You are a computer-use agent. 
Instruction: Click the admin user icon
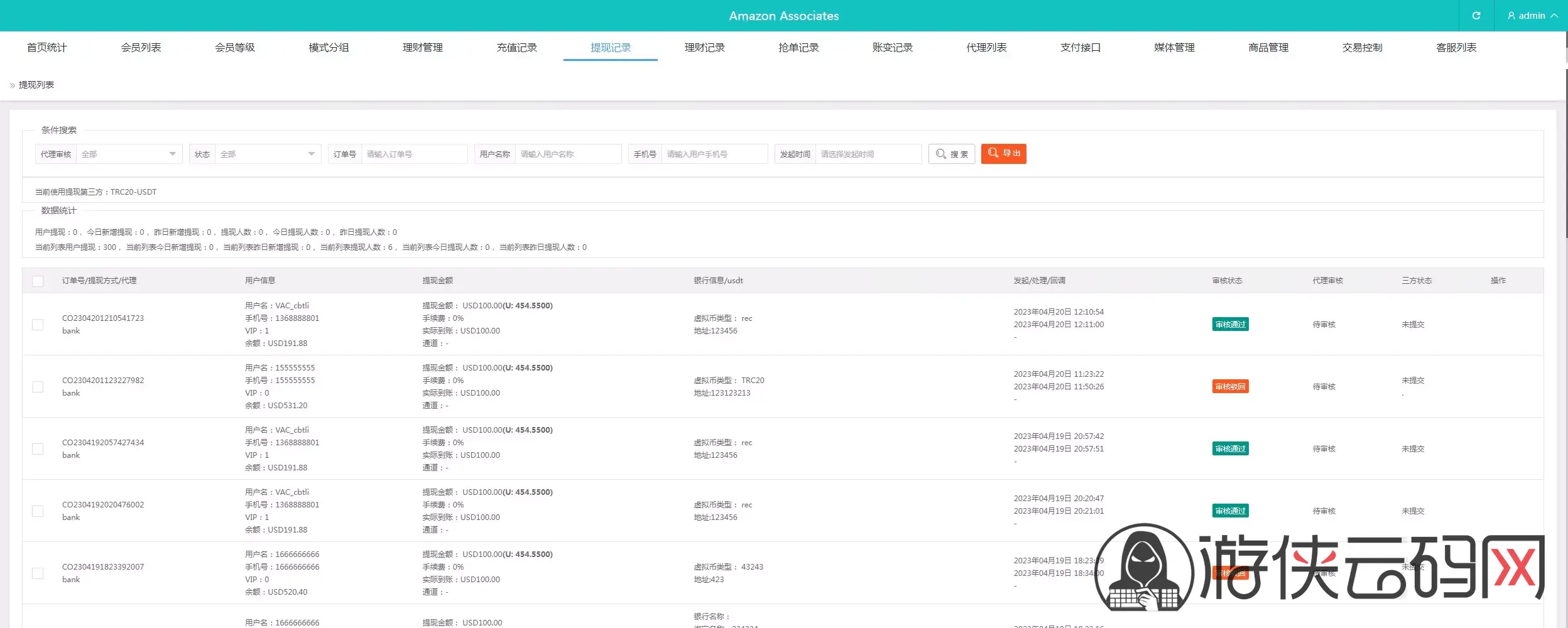point(1511,16)
